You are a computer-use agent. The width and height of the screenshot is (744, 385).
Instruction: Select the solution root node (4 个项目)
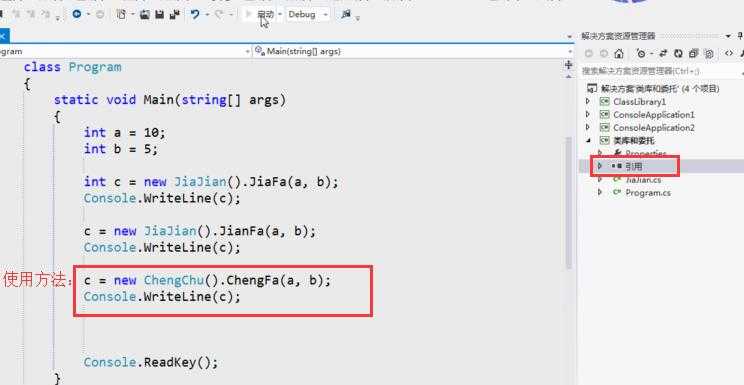pyautogui.click(x=660, y=89)
